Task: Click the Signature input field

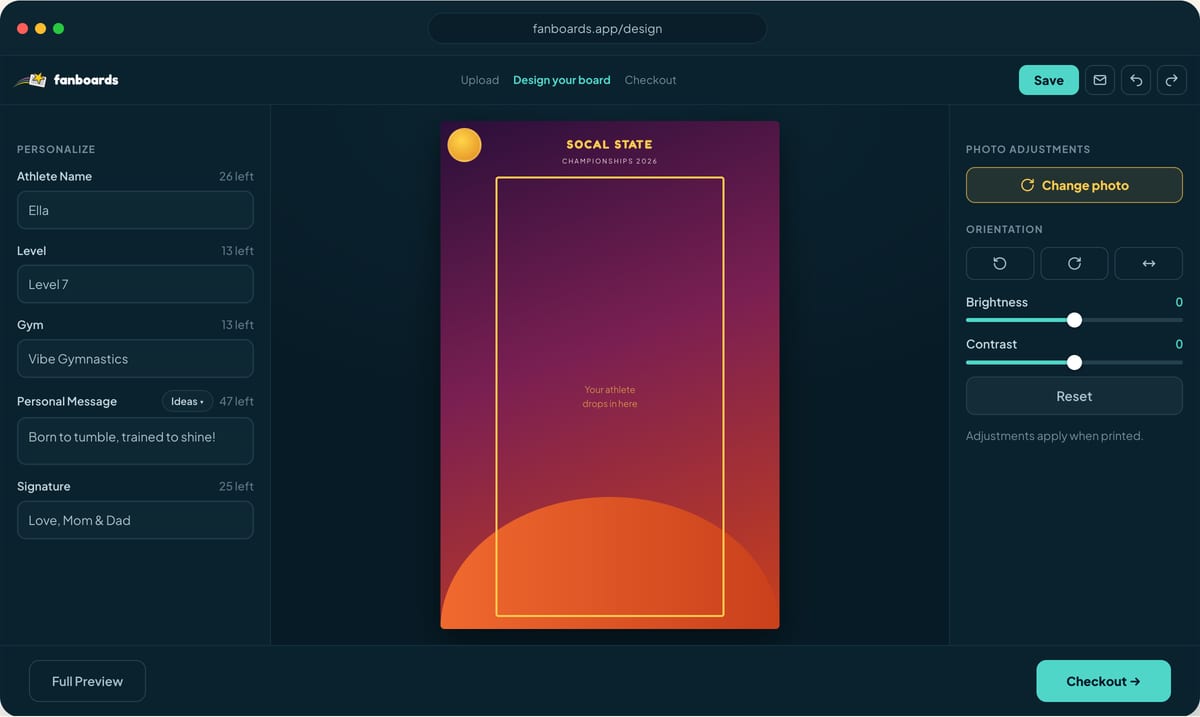Action: point(135,520)
